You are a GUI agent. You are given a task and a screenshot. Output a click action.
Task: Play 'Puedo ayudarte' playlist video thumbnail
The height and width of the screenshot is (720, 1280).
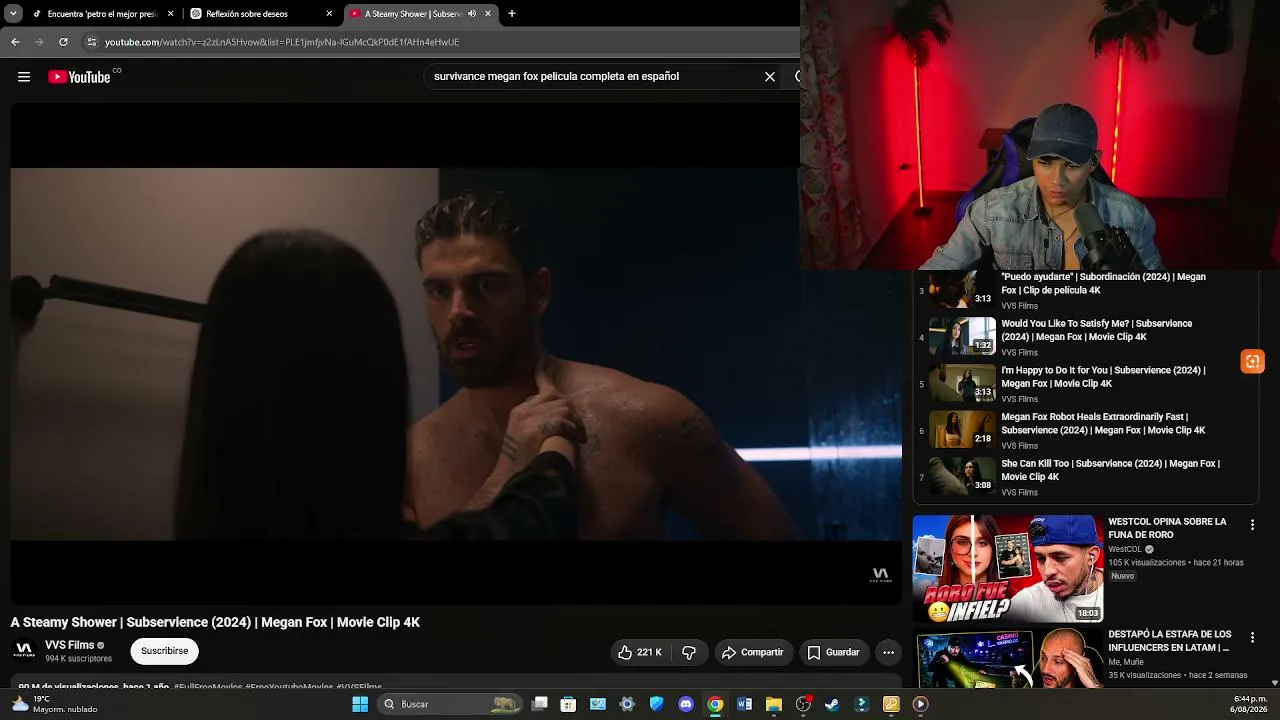962,290
